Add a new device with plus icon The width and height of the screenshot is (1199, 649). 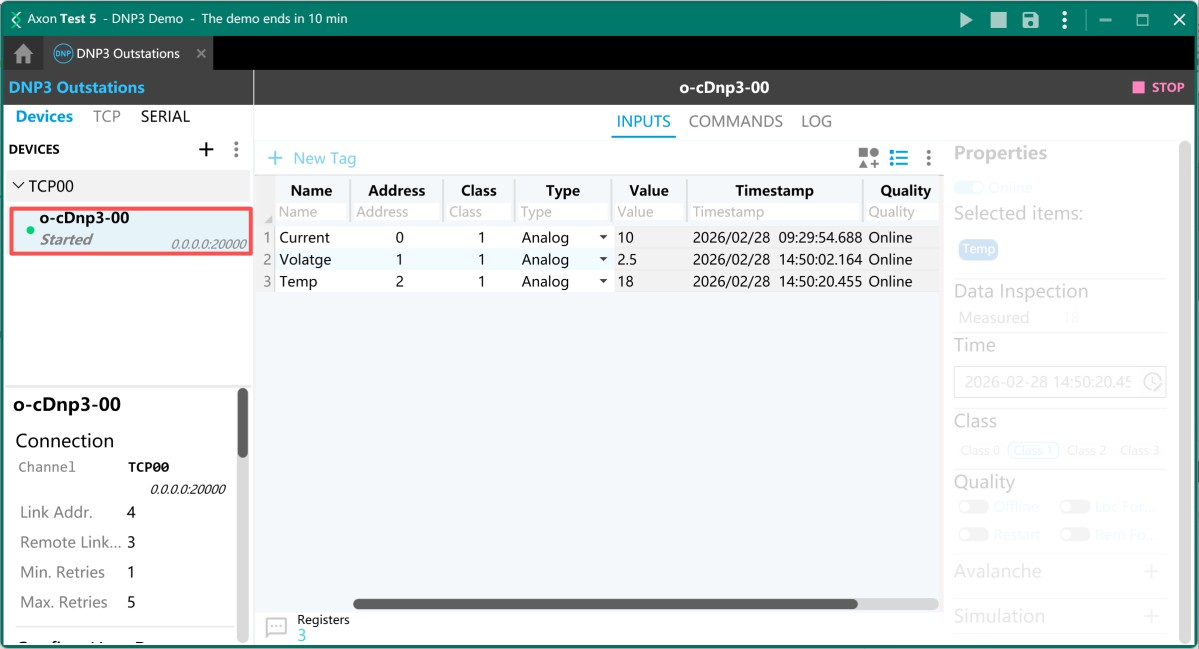tap(206, 149)
